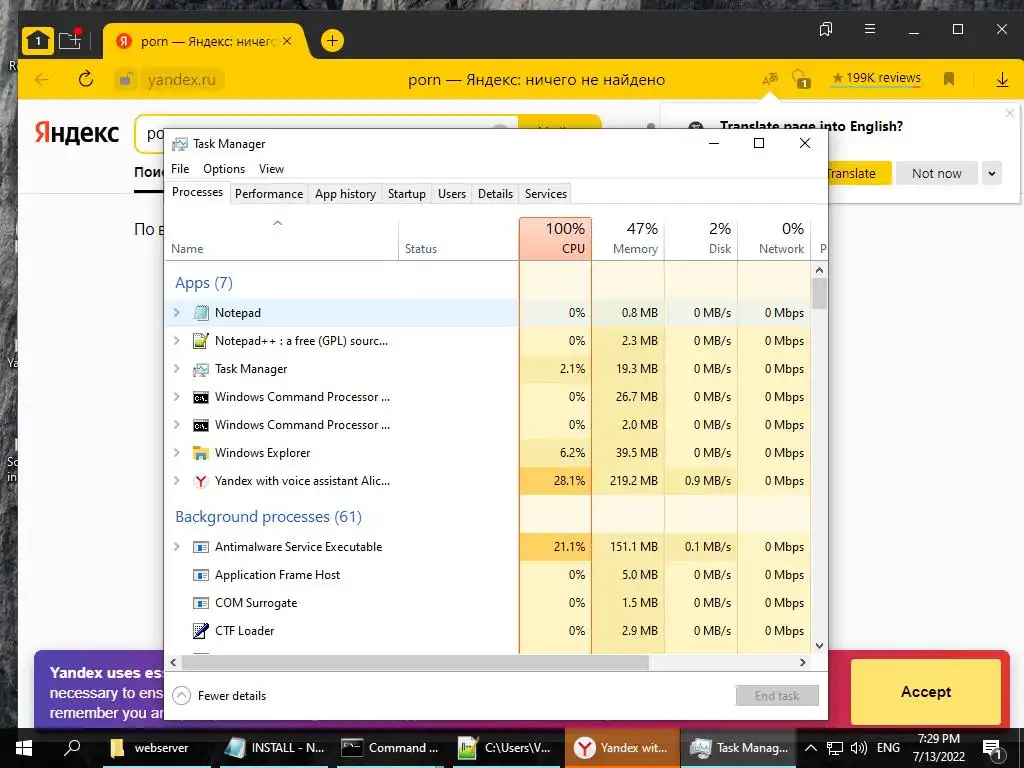This screenshot has width=1024, height=768.
Task: Expand the Windows Explorer process entry
Action: [x=176, y=453]
